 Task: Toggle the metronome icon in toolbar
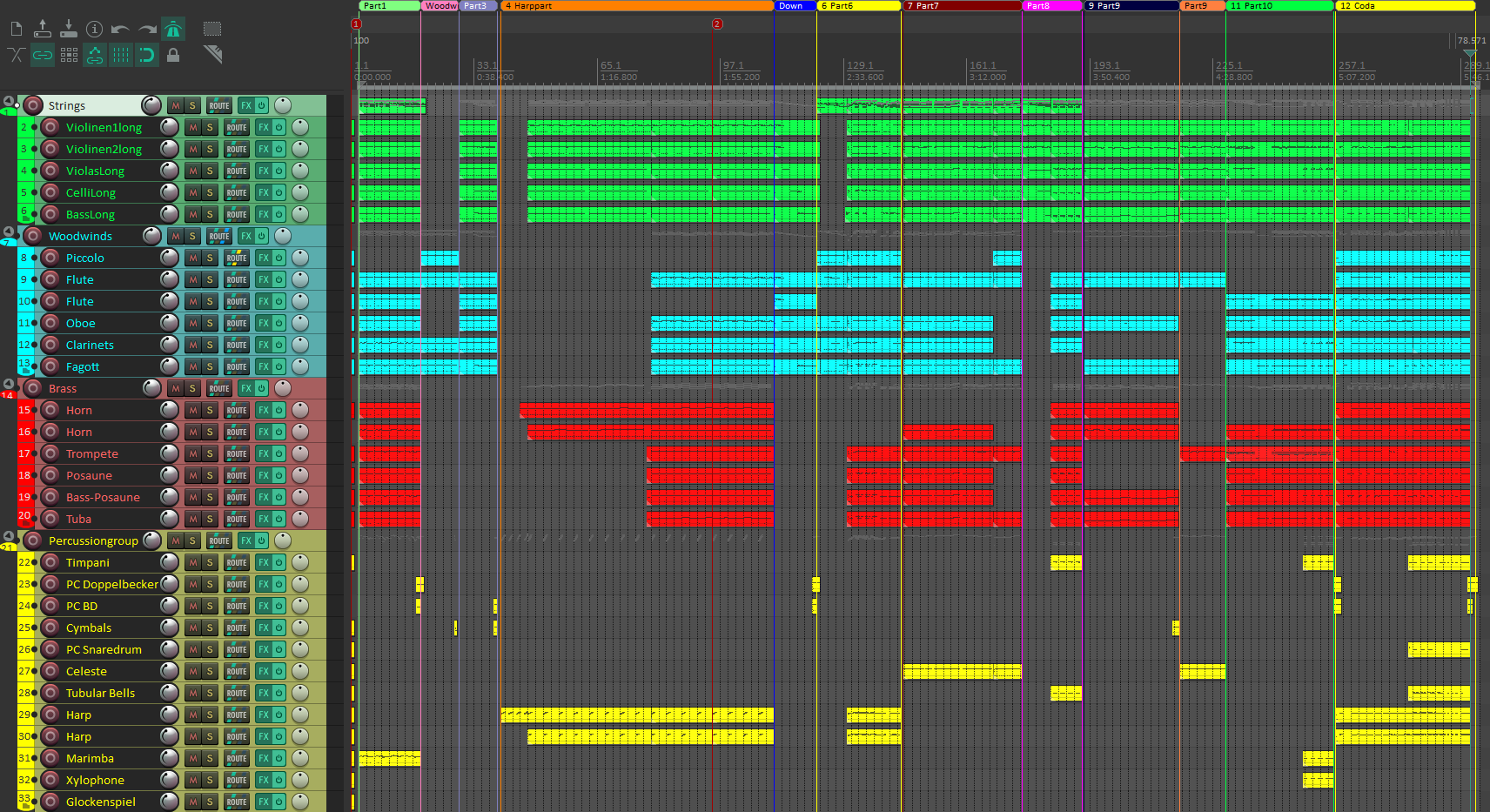pyautogui.click(x=173, y=30)
